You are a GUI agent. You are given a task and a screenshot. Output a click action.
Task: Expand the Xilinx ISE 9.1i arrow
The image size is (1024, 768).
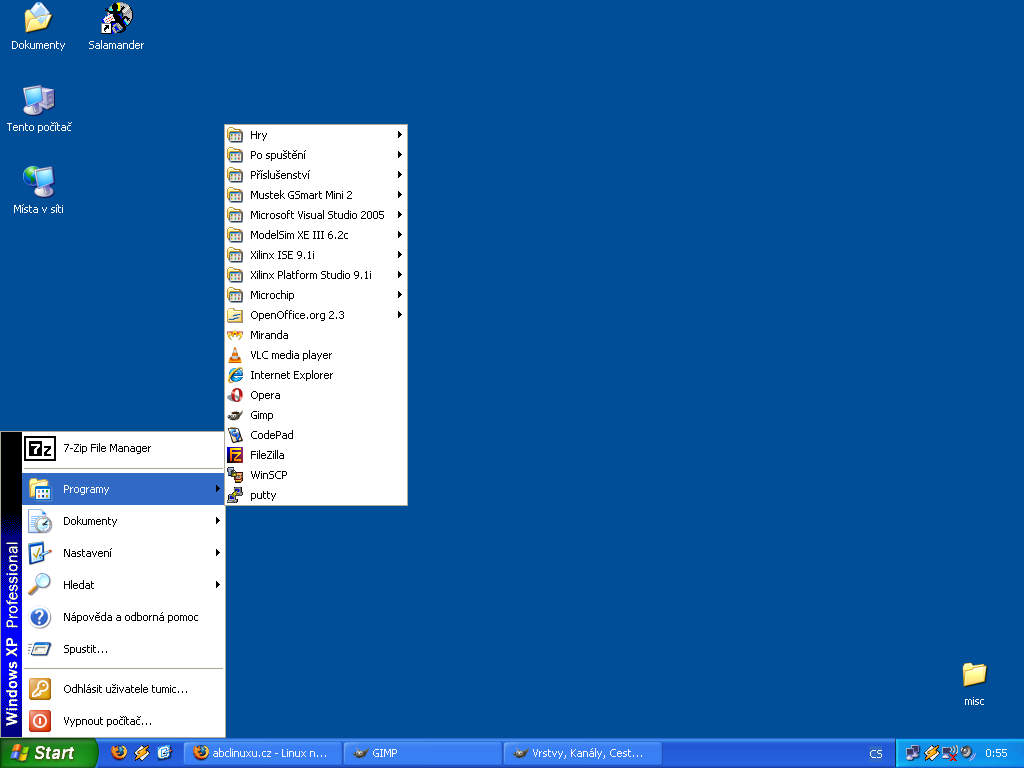[x=399, y=255]
